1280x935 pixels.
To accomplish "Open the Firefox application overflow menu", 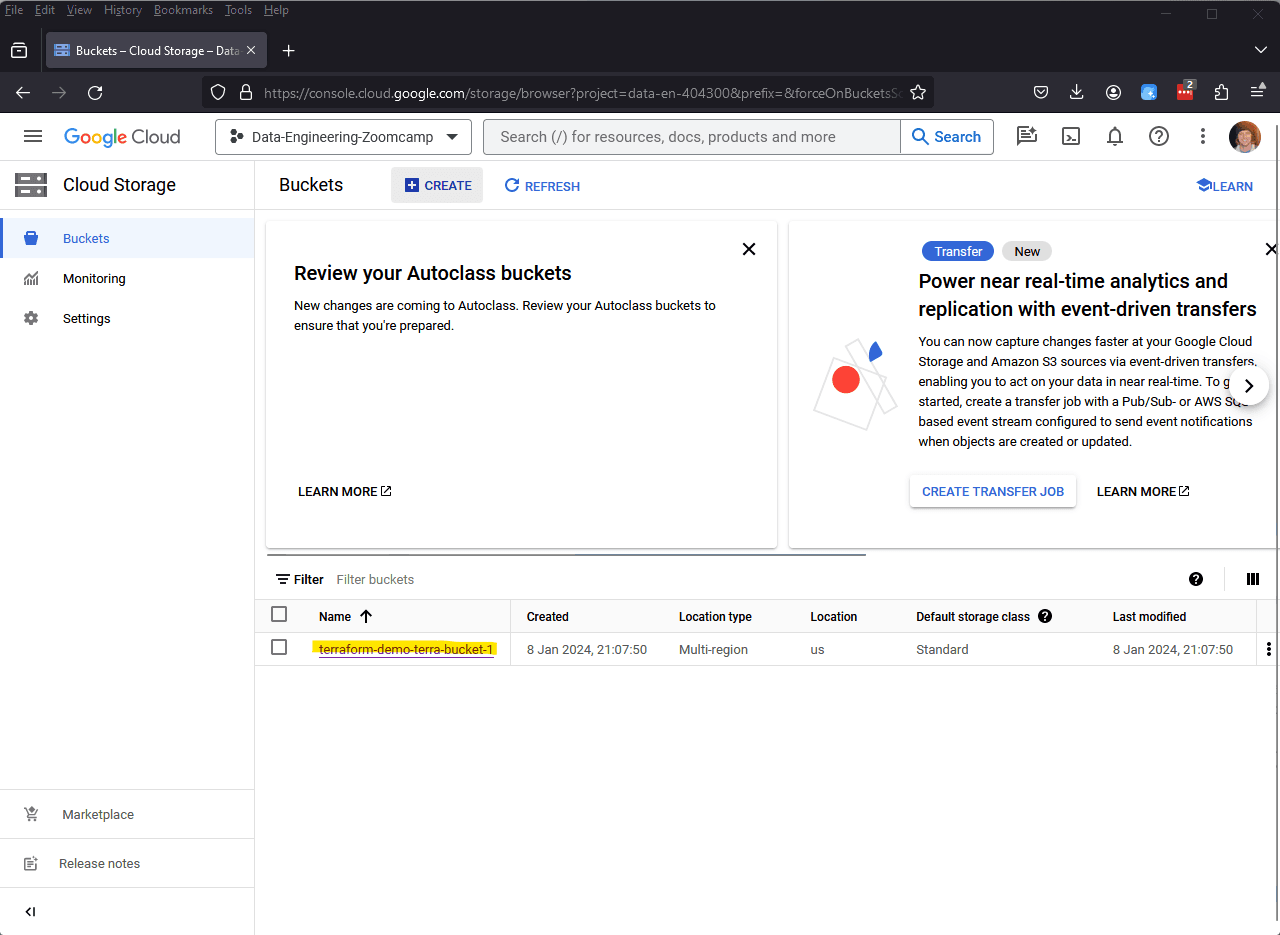I will pyautogui.click(x=1257, y=93).
